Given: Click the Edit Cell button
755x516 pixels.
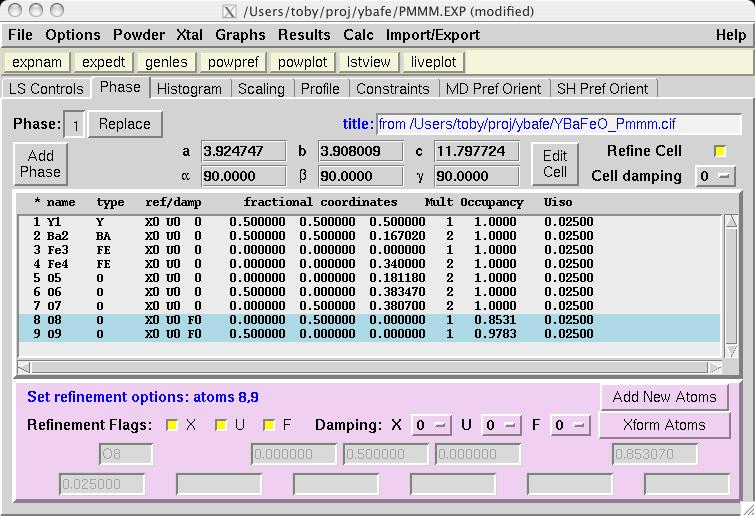Looking at the screenshot, I should point(555,164).
